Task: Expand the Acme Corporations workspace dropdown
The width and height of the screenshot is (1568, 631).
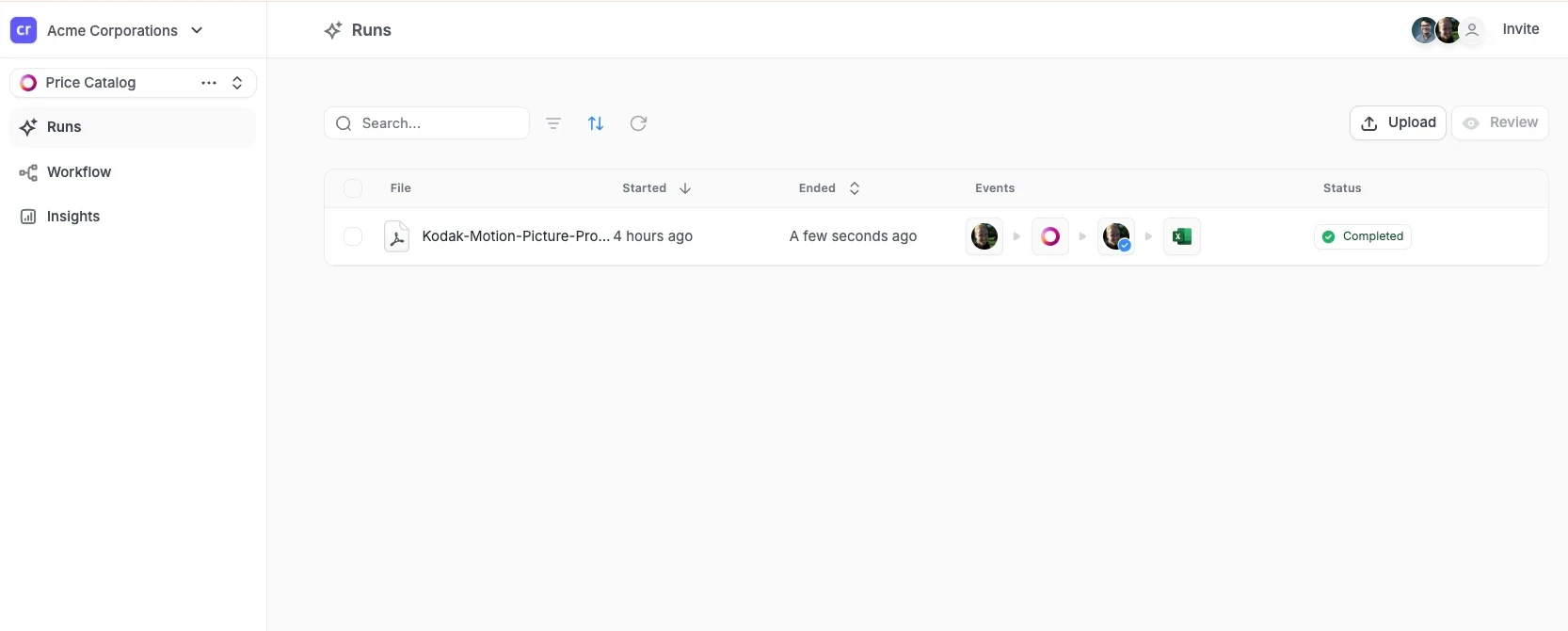Action: click(197, 30)
